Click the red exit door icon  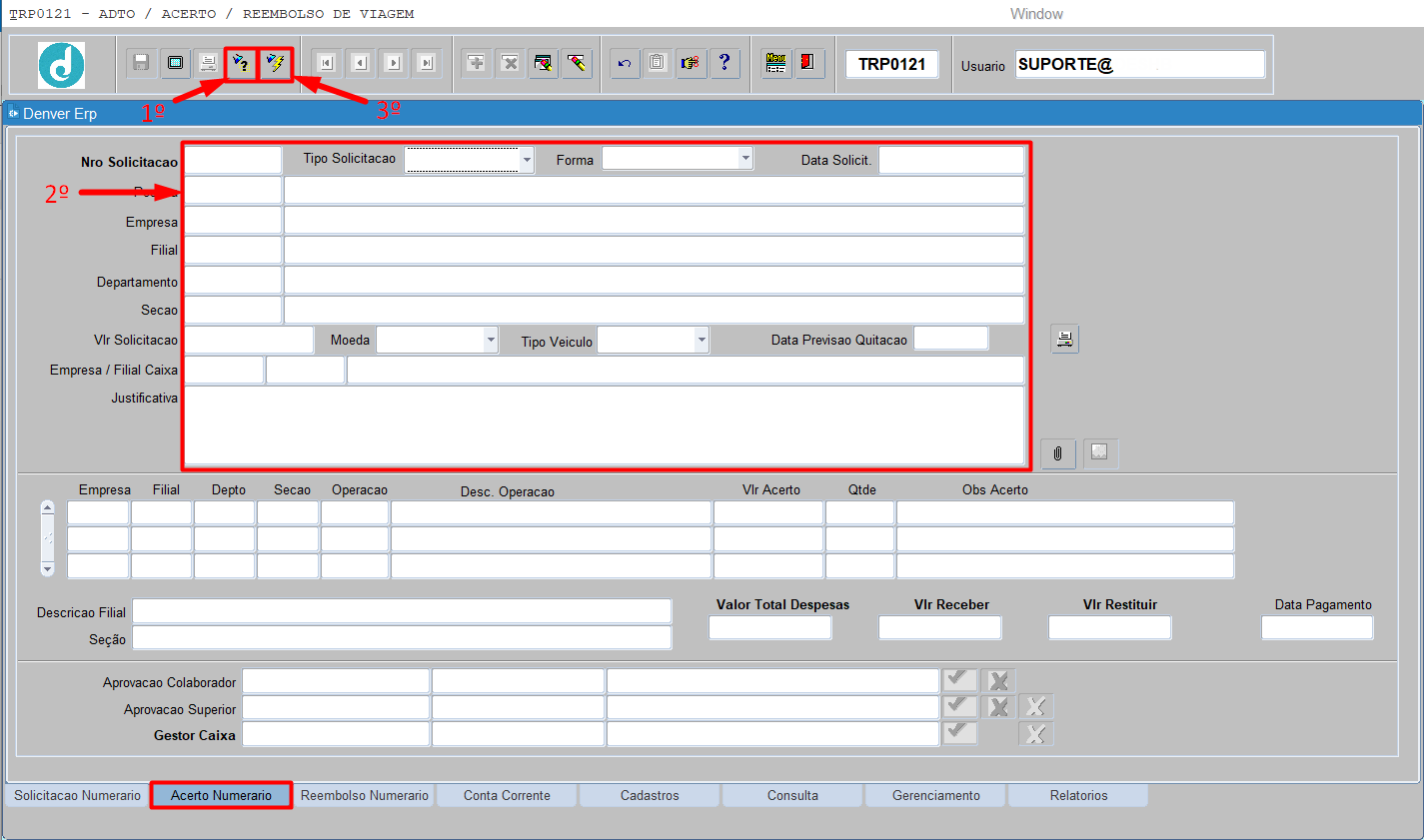[x=807, y=63]
